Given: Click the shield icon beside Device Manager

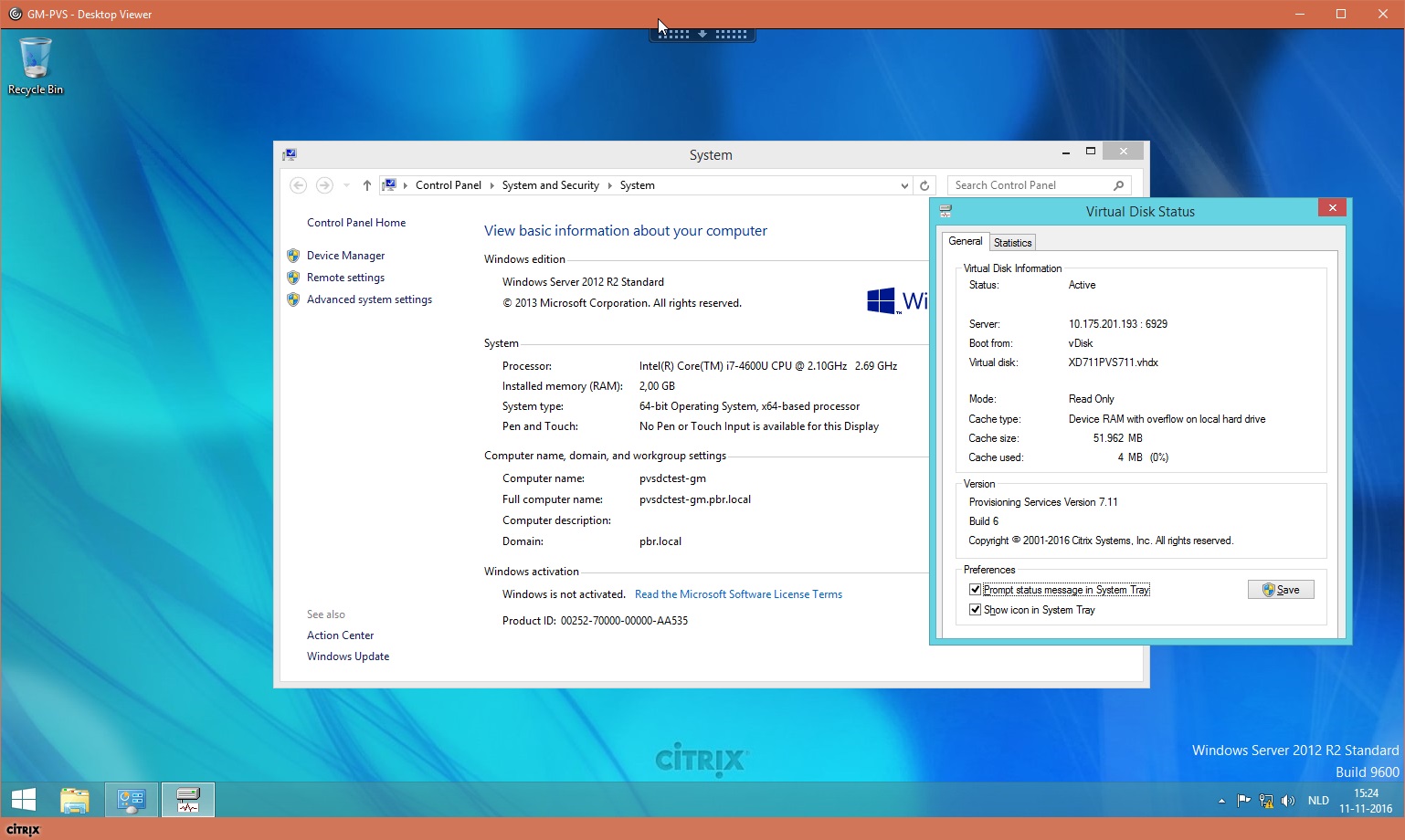Looking at the screenshot, I should click(293, 256).
